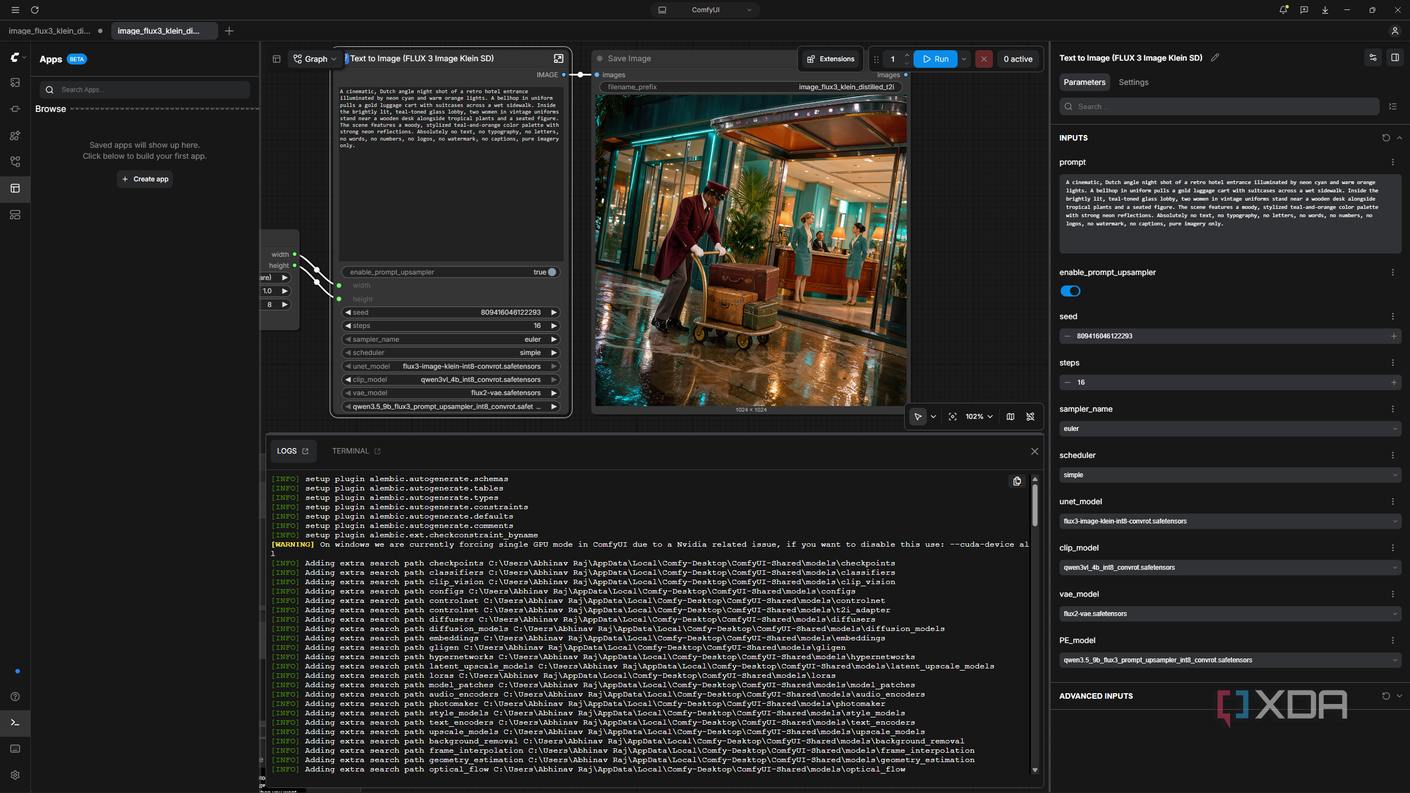1410x793 pixels.
Task: Switch to the TERMINAL tab
Action: [x=356, y=451]
